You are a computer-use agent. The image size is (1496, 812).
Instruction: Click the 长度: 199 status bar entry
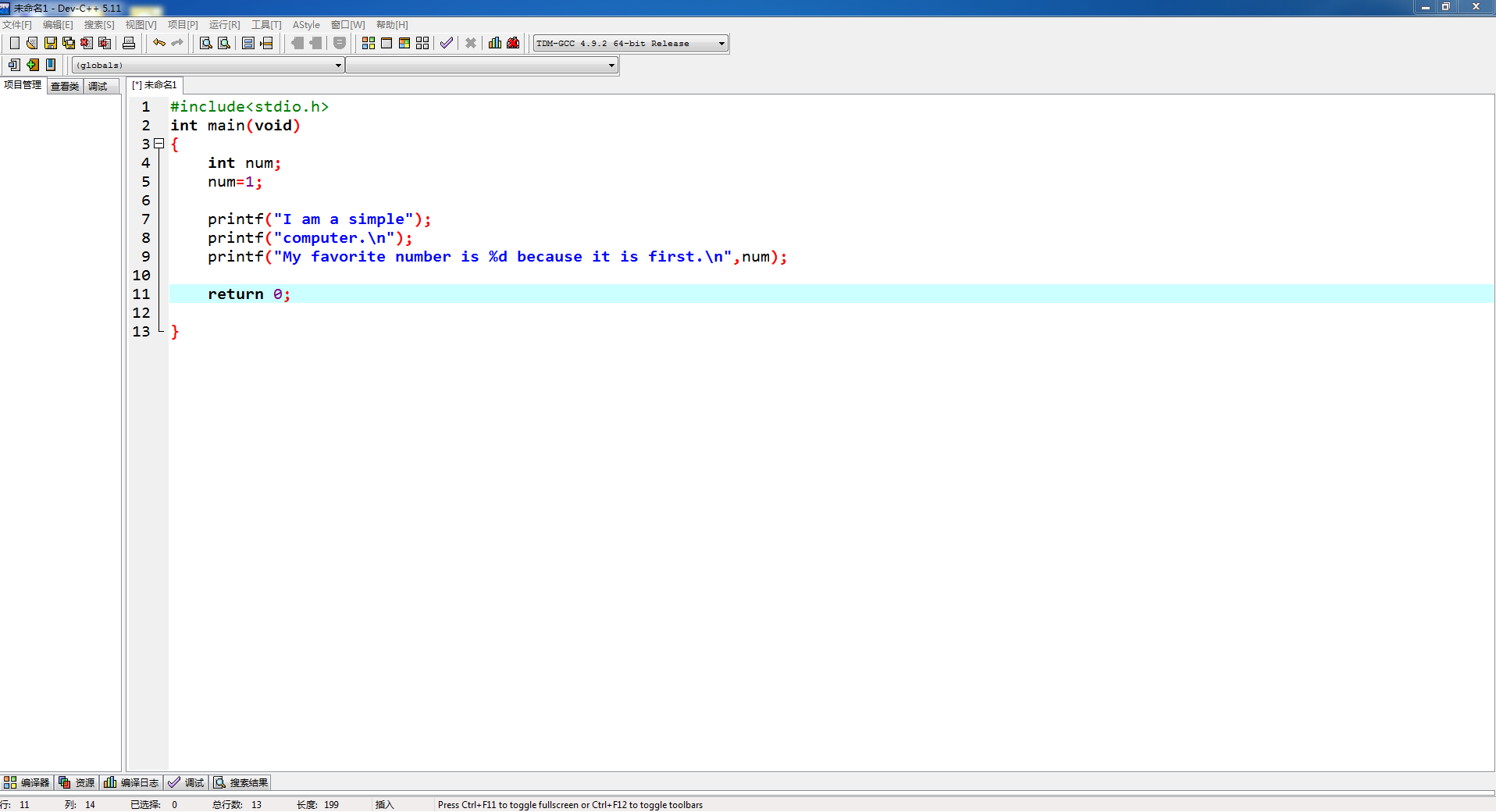(318, 805)
